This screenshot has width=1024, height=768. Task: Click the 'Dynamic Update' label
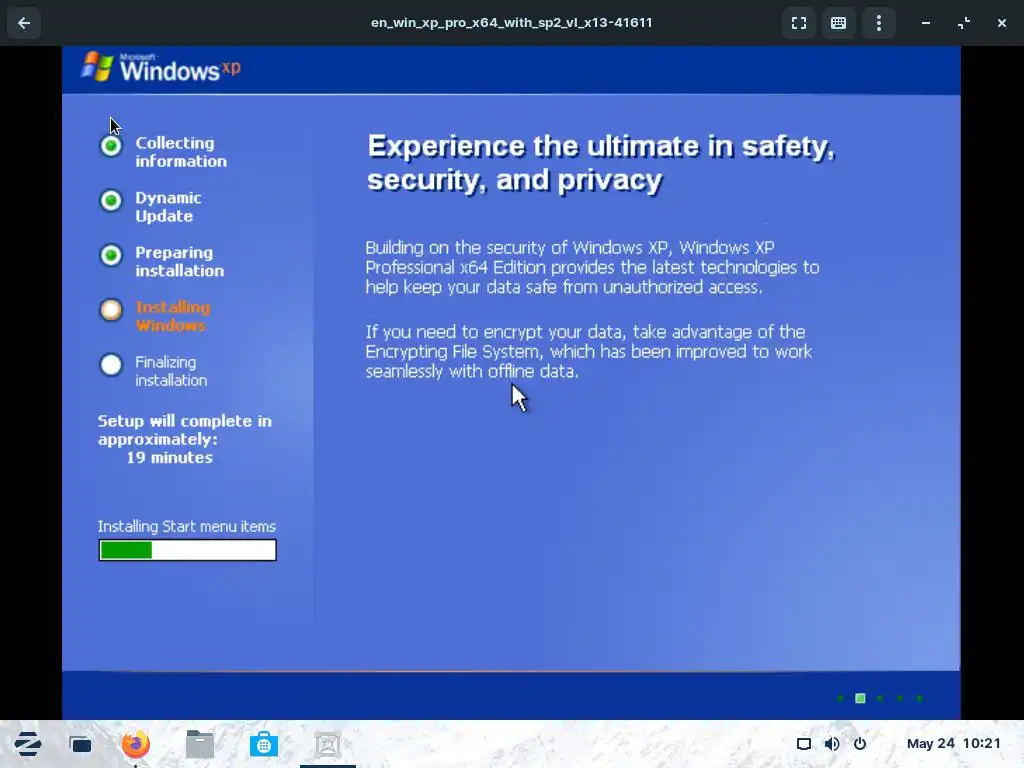click(x=168, y=207)
